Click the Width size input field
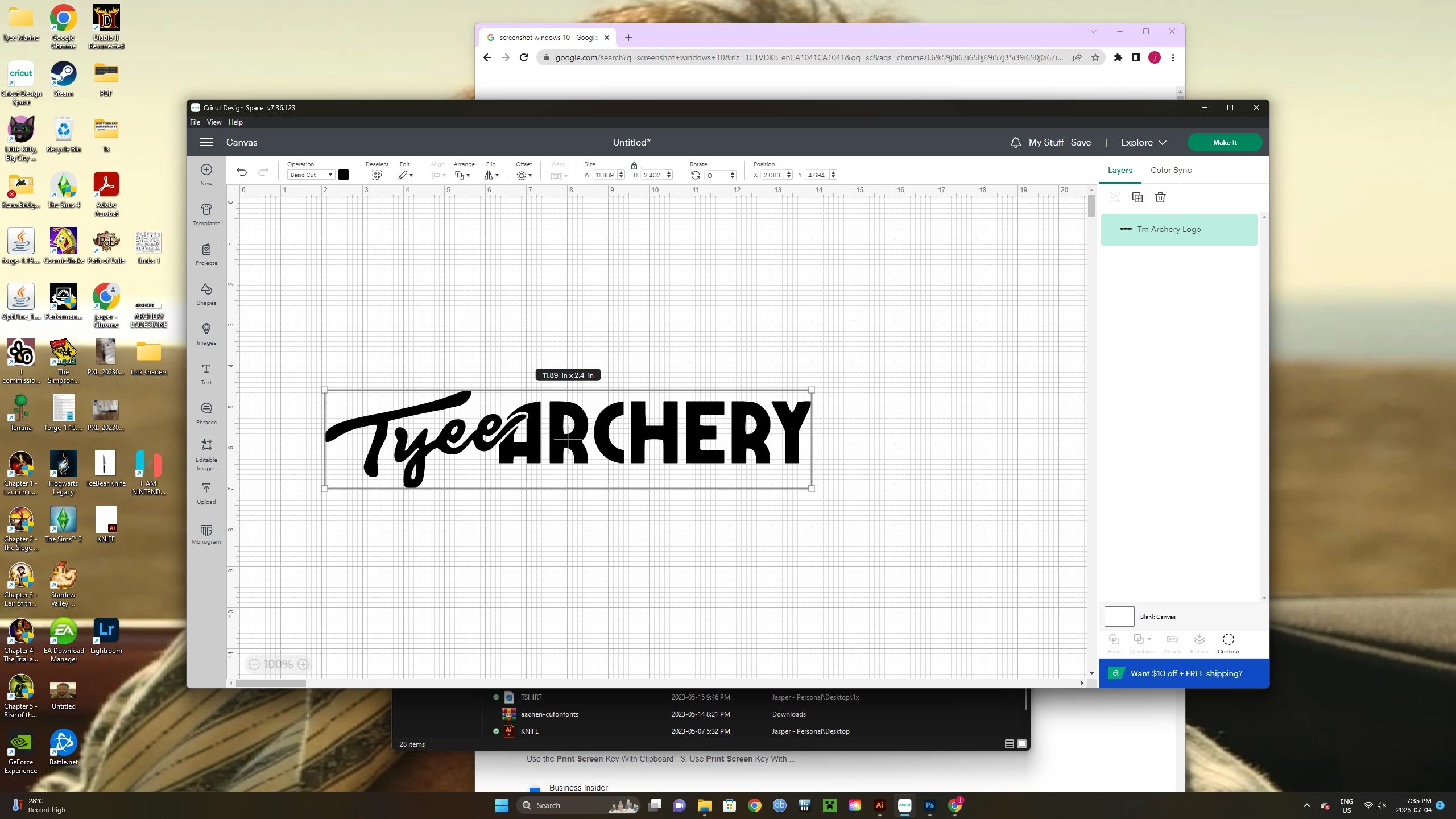This screenshot has width=1456, height=819. tap(605, 175)
